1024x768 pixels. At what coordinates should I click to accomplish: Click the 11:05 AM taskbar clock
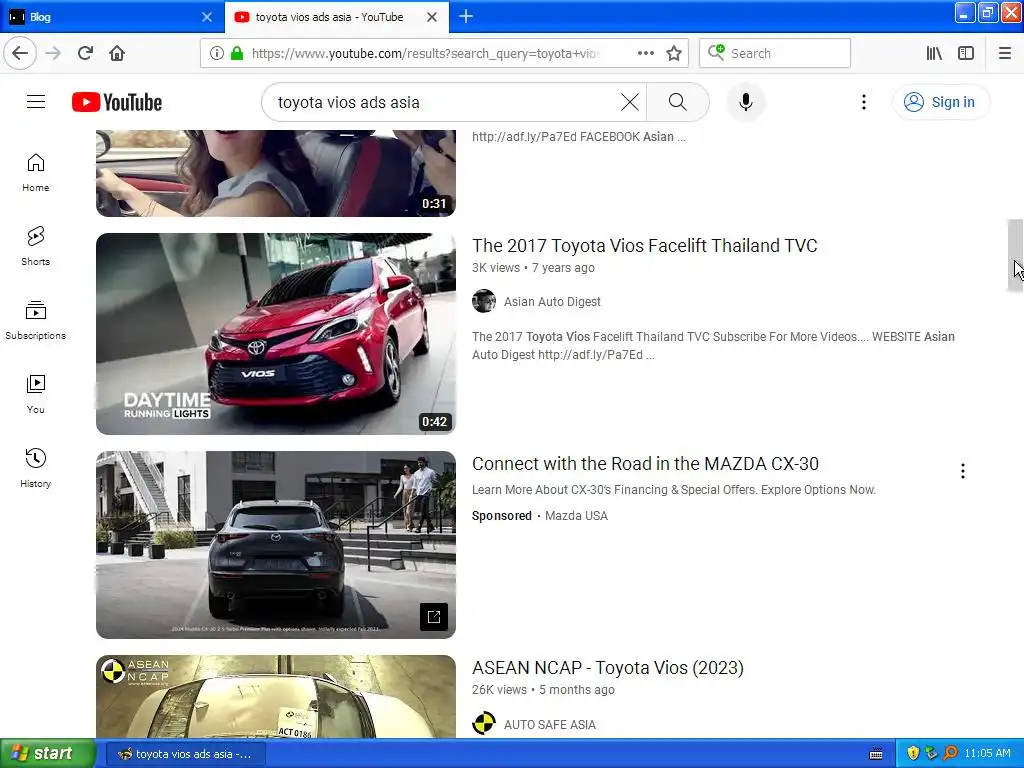point(987,753)
